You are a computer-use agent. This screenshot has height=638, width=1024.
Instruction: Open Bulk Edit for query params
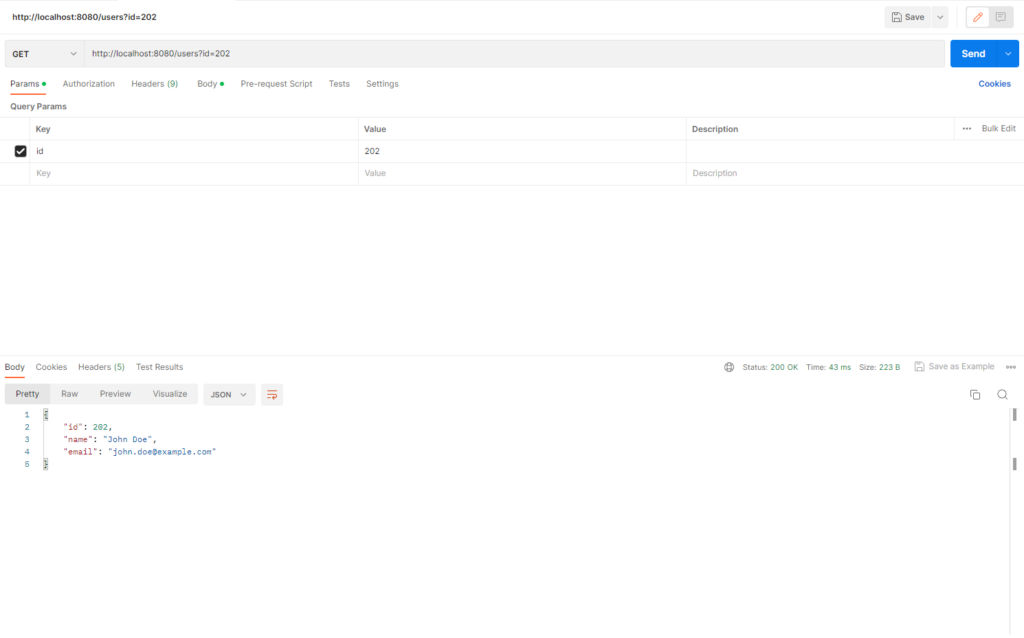click(x=998, y=128)
